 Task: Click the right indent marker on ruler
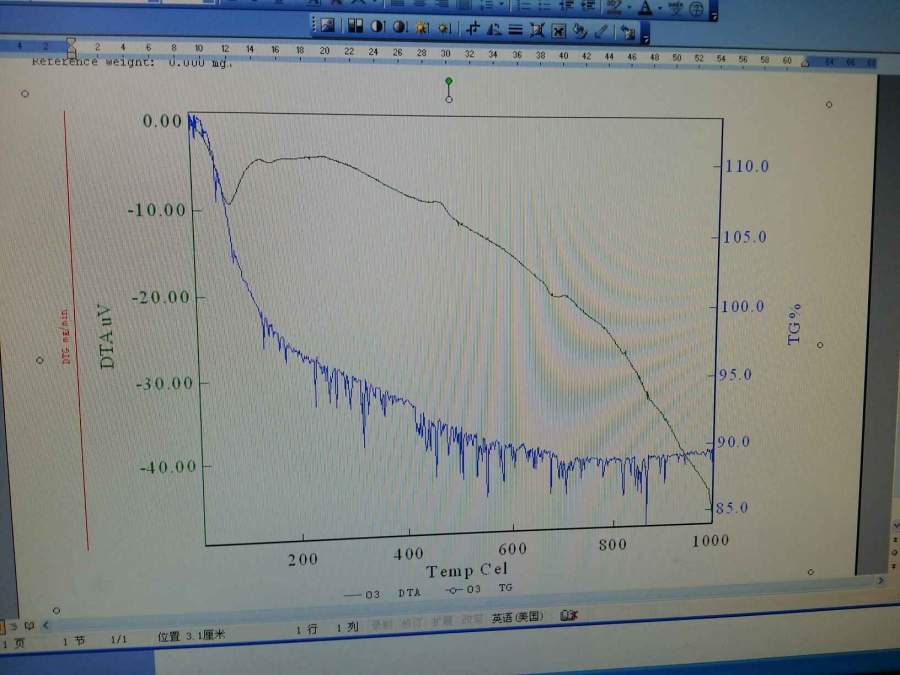tap(805, 62)
